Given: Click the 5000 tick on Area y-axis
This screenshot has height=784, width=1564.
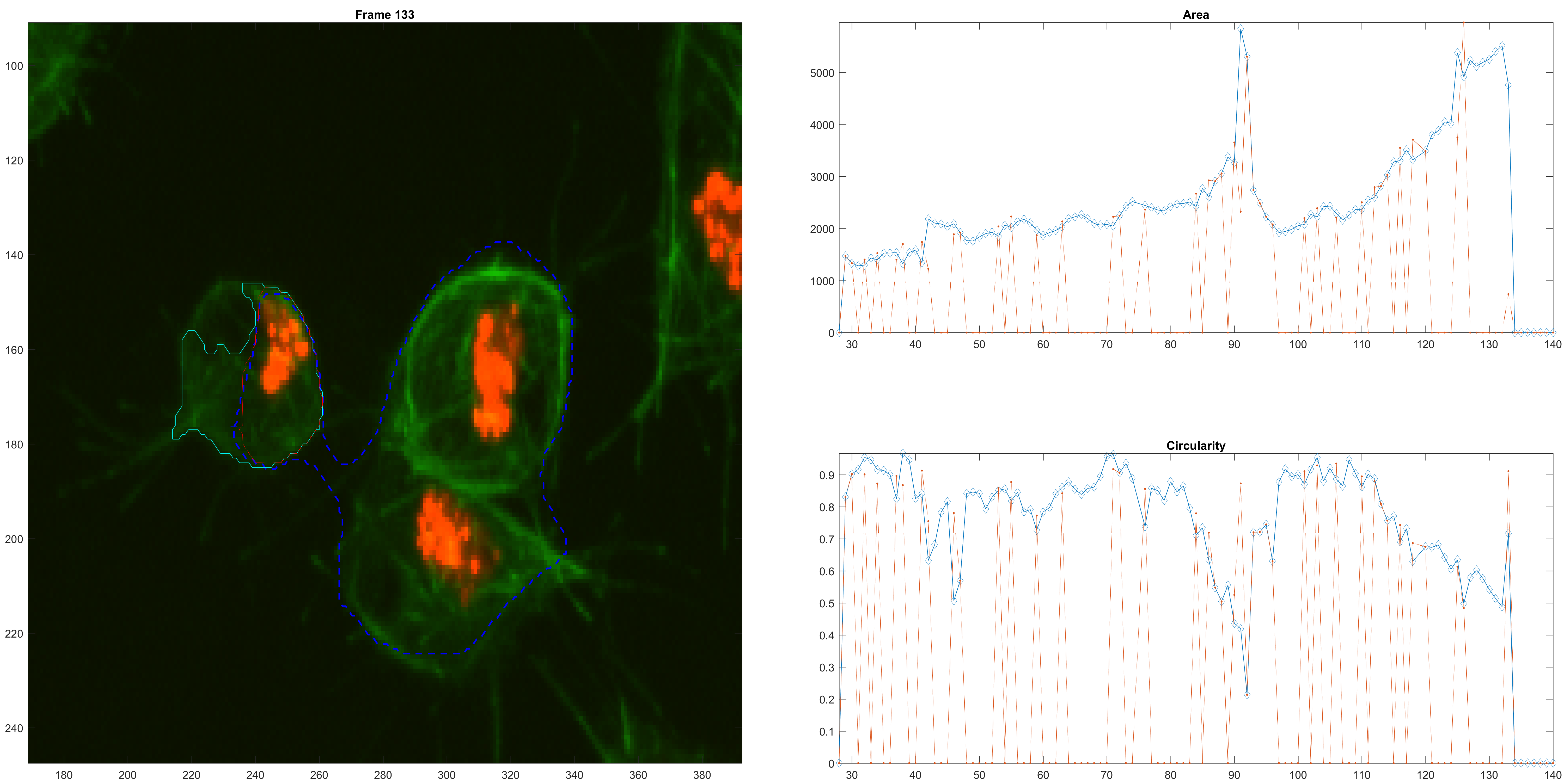Looking at the screenshot, I should coord(822,73).
